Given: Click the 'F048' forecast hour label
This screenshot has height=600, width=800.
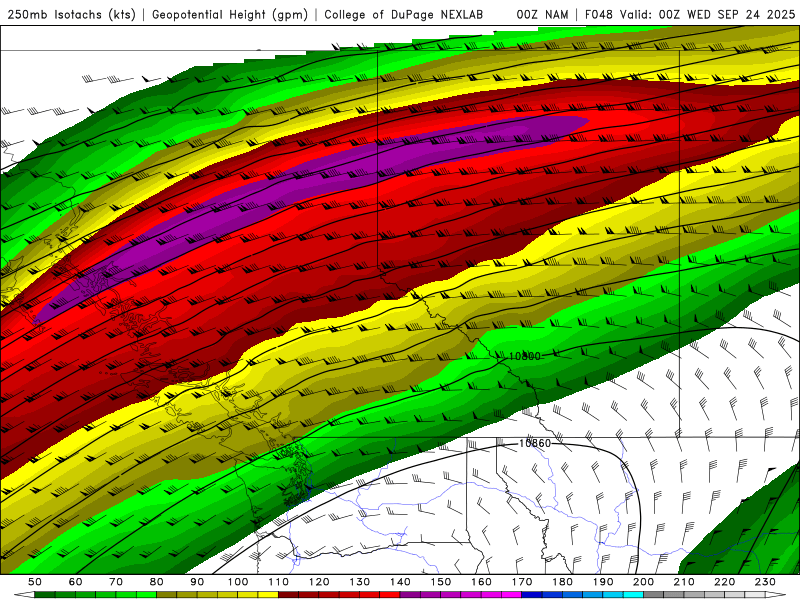Looking at the screenshot, I should tap(599, 15).
